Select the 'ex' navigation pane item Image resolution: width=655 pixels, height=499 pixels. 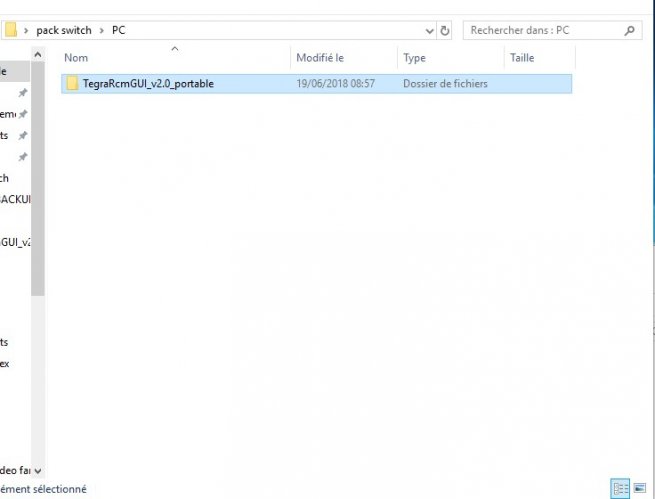coord(5,364)
